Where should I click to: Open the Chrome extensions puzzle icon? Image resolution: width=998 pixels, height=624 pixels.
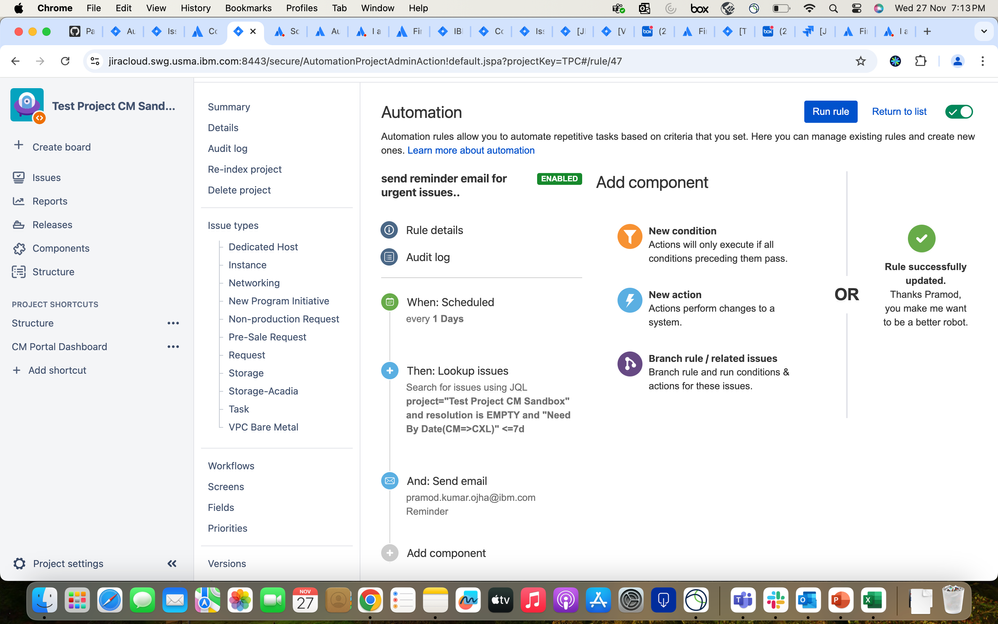(920, 61)
